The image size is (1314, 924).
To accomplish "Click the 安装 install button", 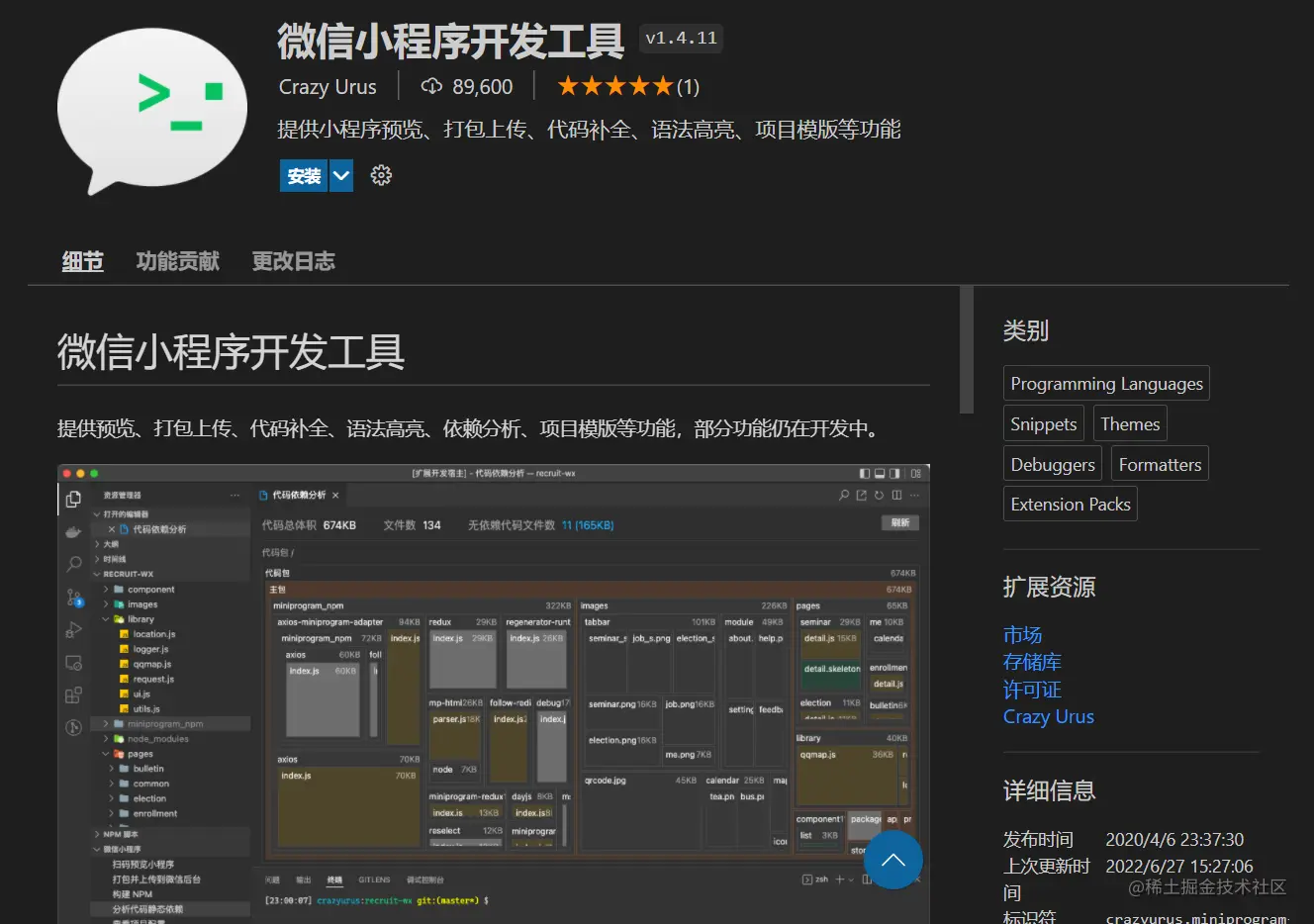I will (x=304, y=176).
